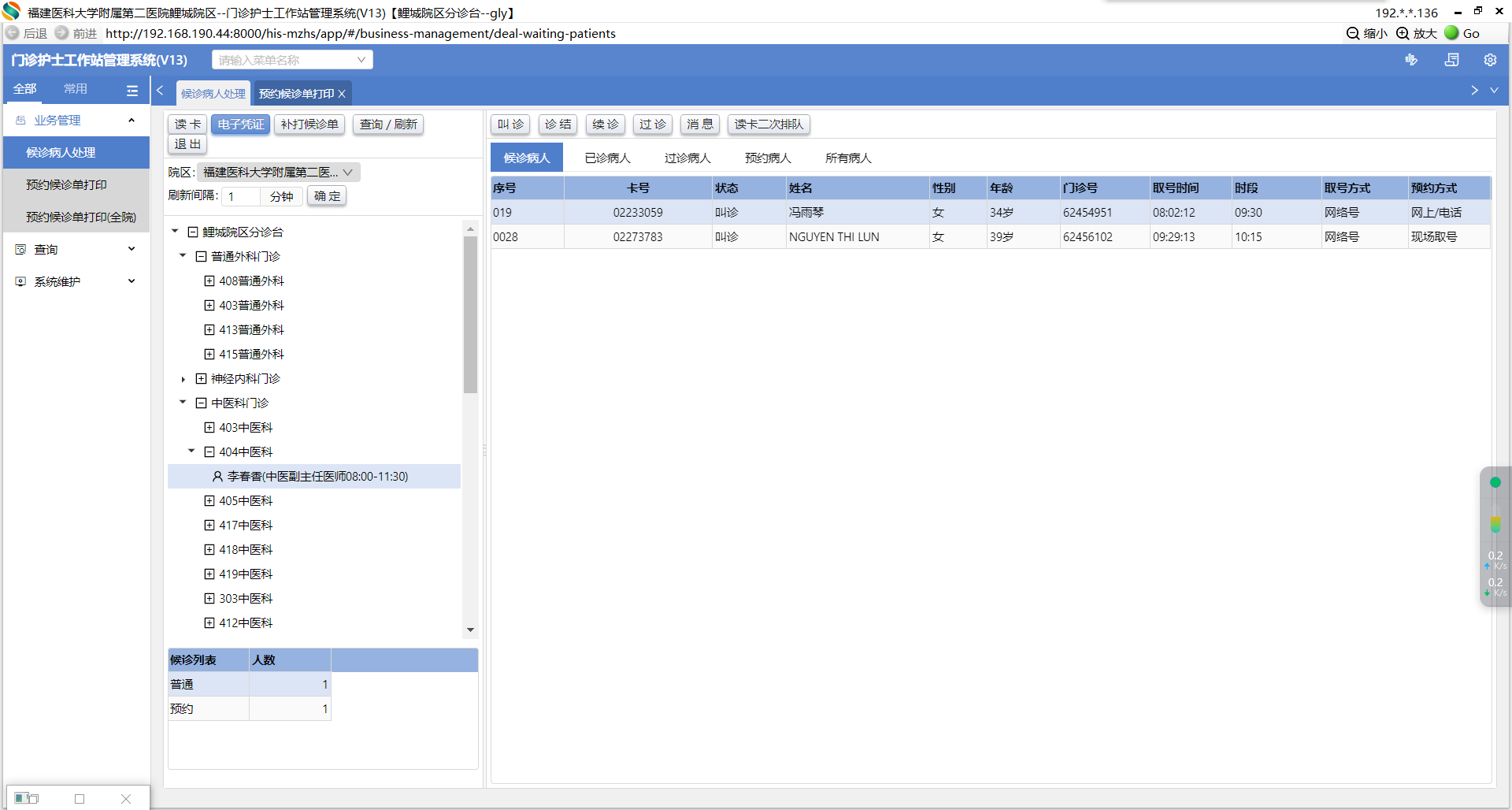Image resolution: width=1512 pixels, height=810 pixels.
Task: Click the 业务管理 sidebar group icon
Action: coord(20,121)
